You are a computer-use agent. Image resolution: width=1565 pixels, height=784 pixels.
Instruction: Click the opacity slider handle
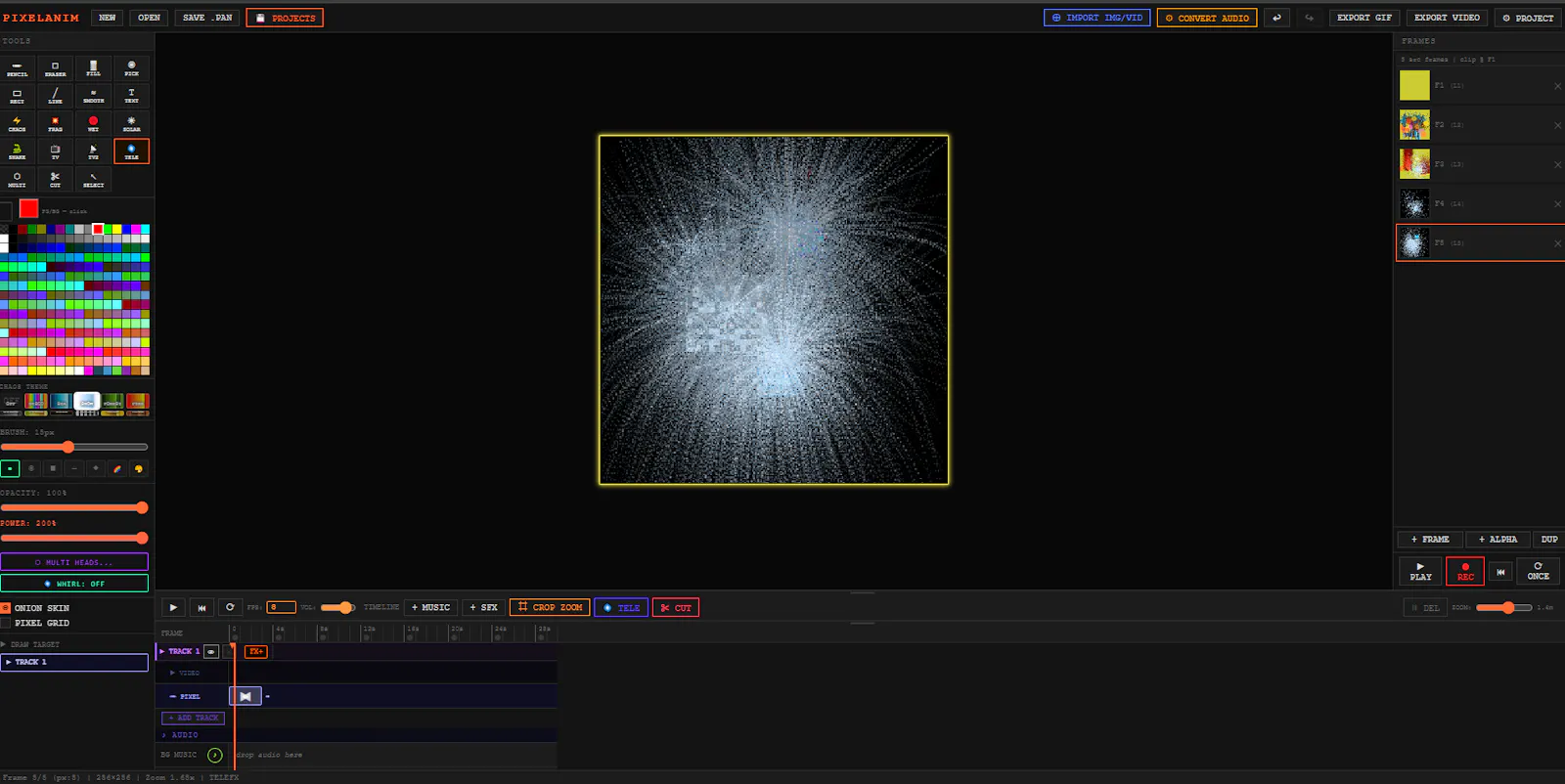tap(142, 507)
